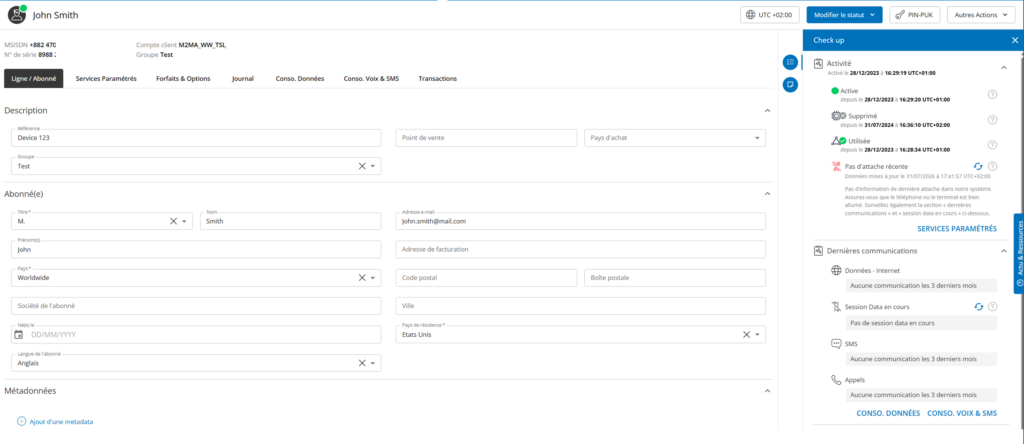Switch to the Transactions tab
The height and width of the screenshot is (444, 1024).
[438, 78]
